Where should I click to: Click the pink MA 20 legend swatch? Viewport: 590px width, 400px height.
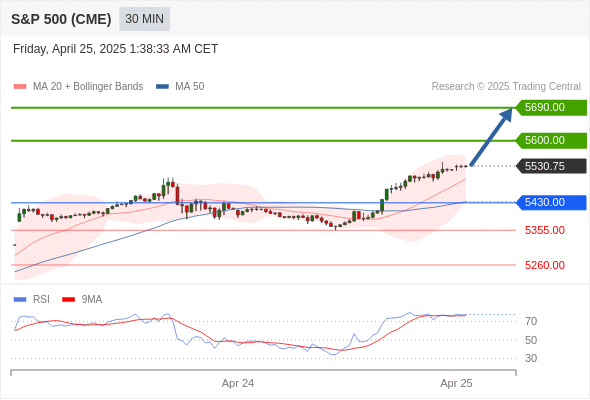(20, 87)
